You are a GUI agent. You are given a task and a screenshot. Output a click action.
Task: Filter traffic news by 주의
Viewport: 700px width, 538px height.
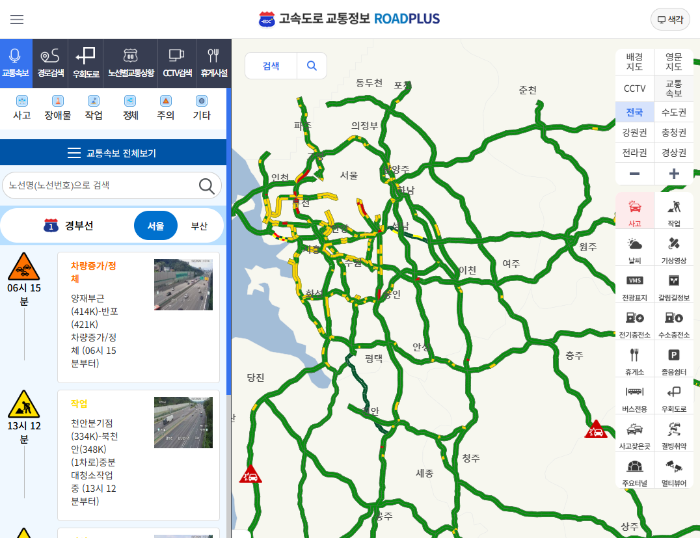pyautogui.click(x=166, y=108)
